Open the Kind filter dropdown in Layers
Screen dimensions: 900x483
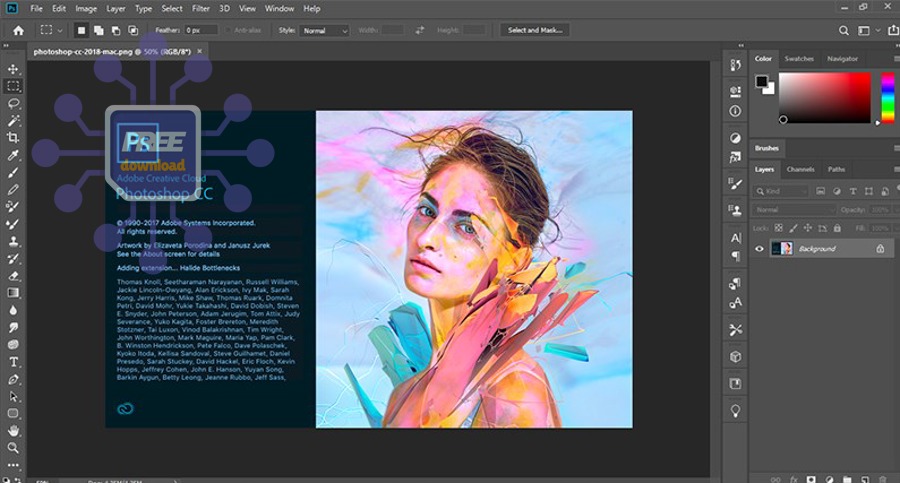click(x=781, y=191)
